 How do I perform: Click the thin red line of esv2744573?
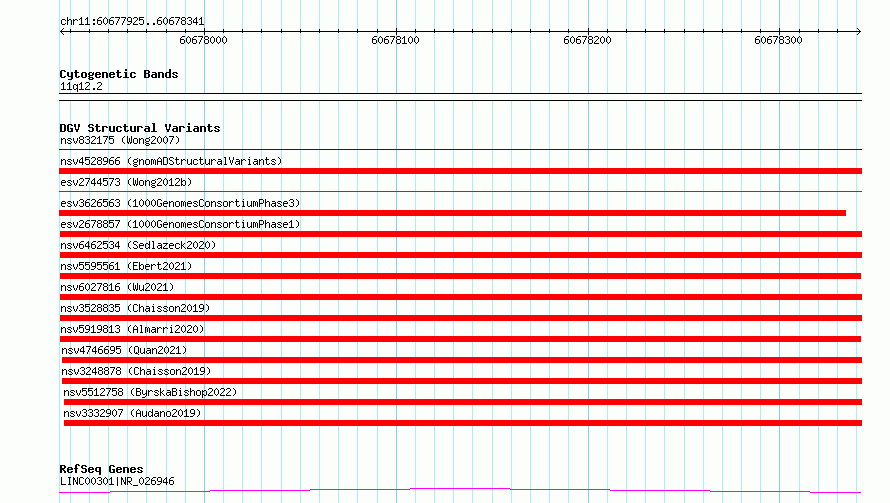[460, 191]
